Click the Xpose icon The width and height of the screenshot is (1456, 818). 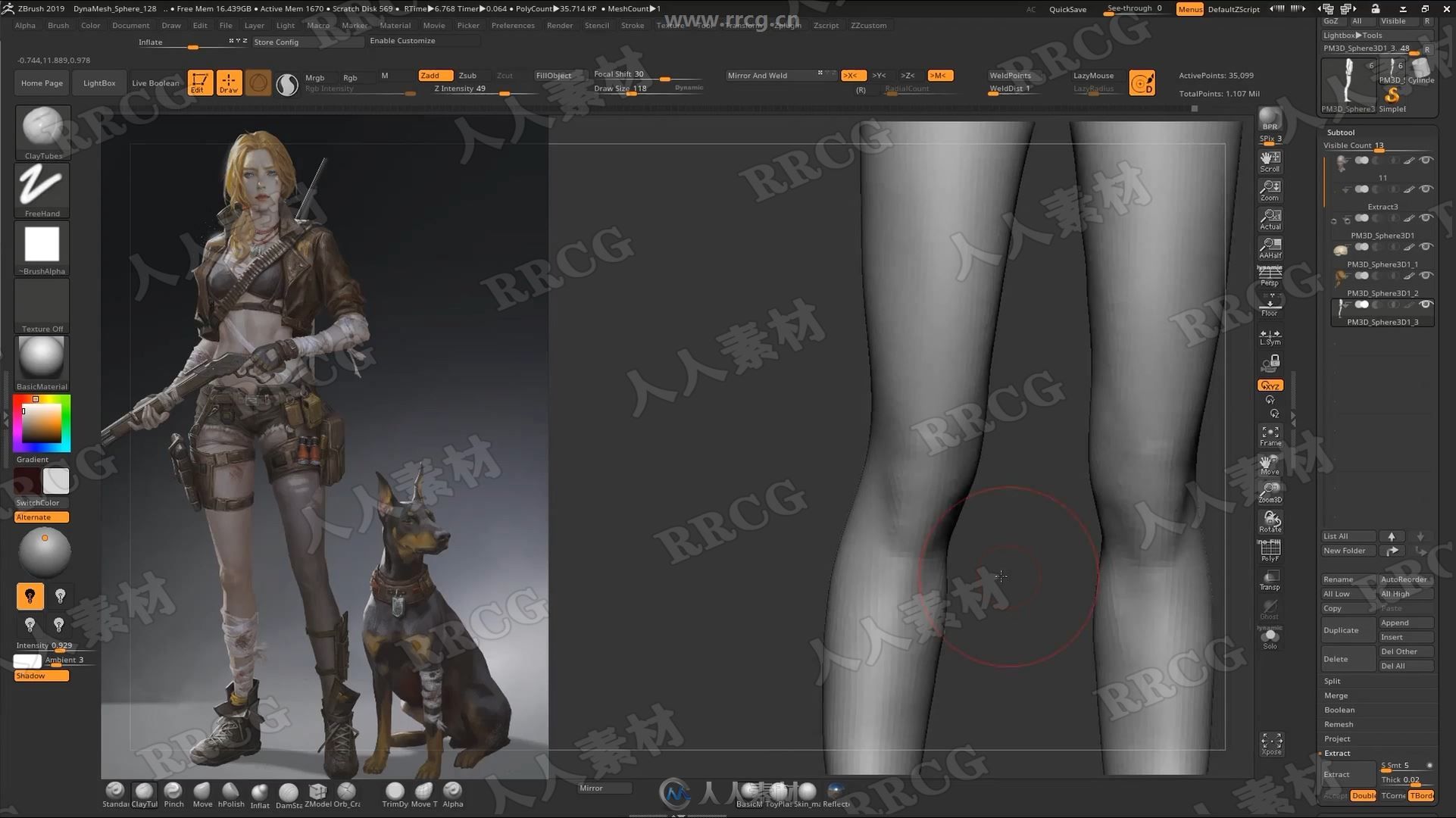[1271, 744]
